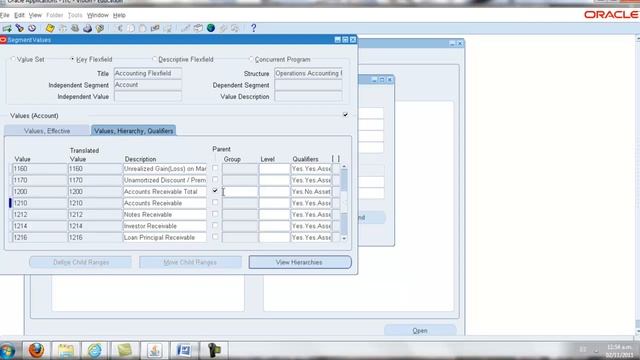Click the Independent Segment field Account

click(x=148, y=85)
